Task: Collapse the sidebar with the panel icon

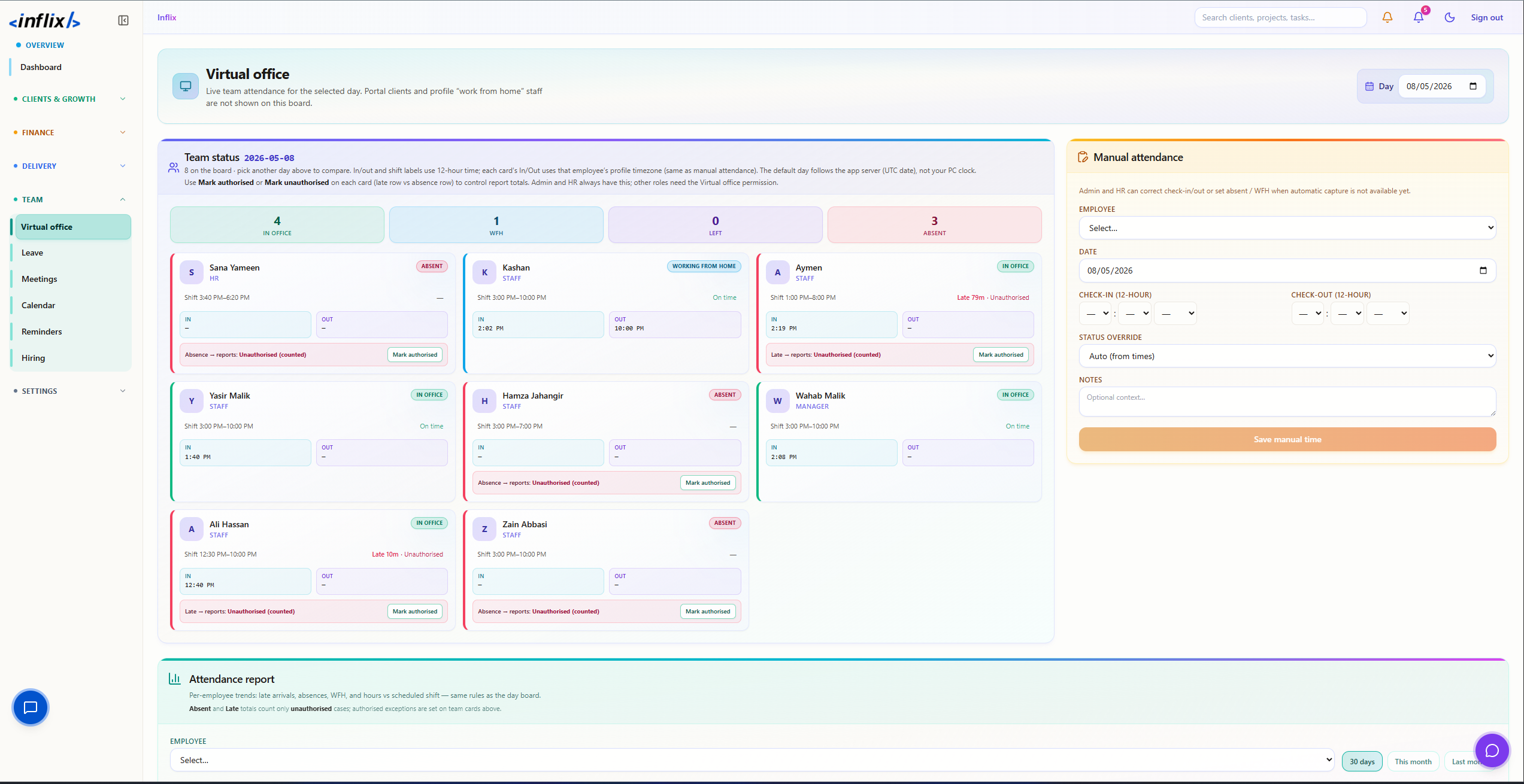Action: coord(123,20)
